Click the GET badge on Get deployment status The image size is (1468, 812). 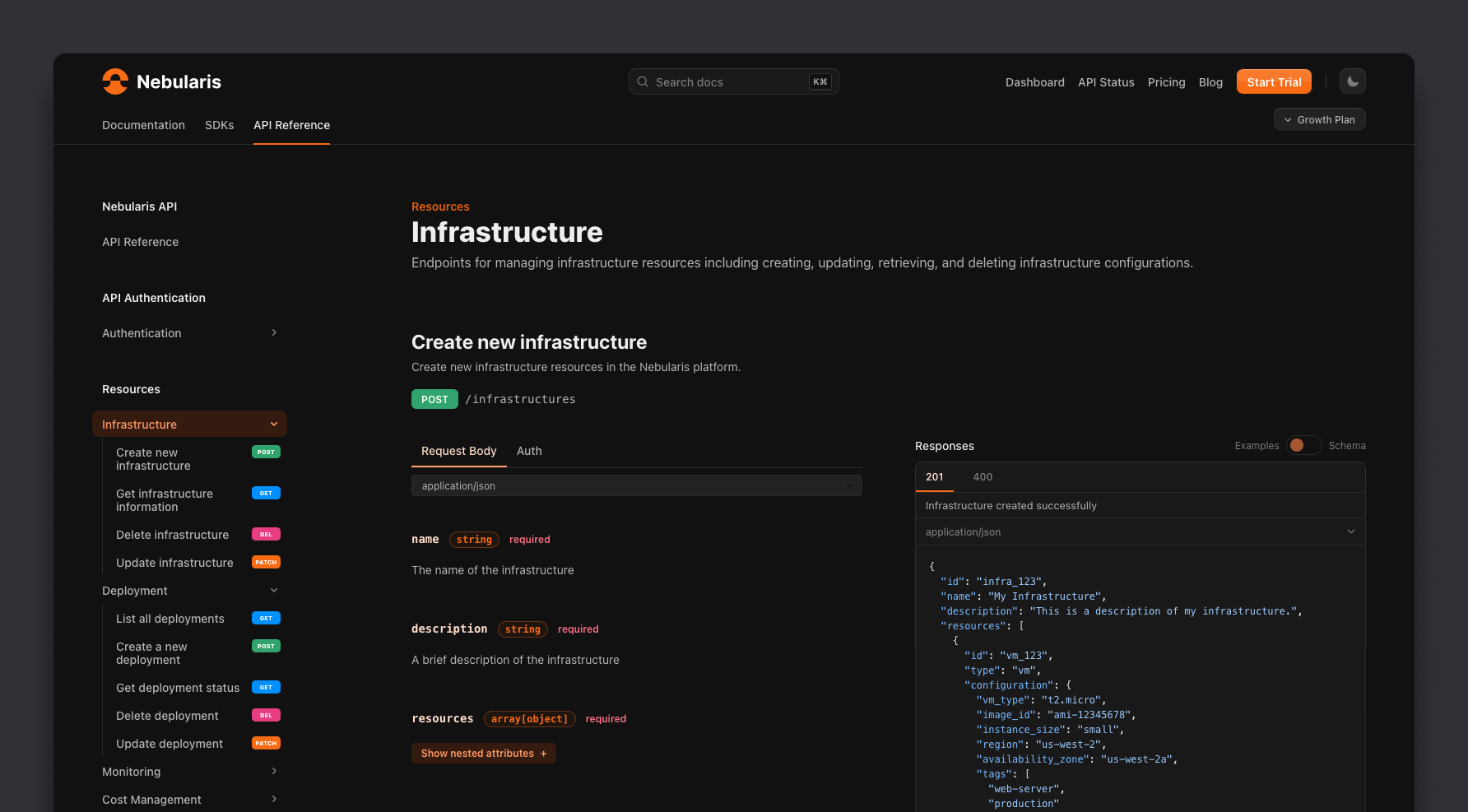coord(265,687)
